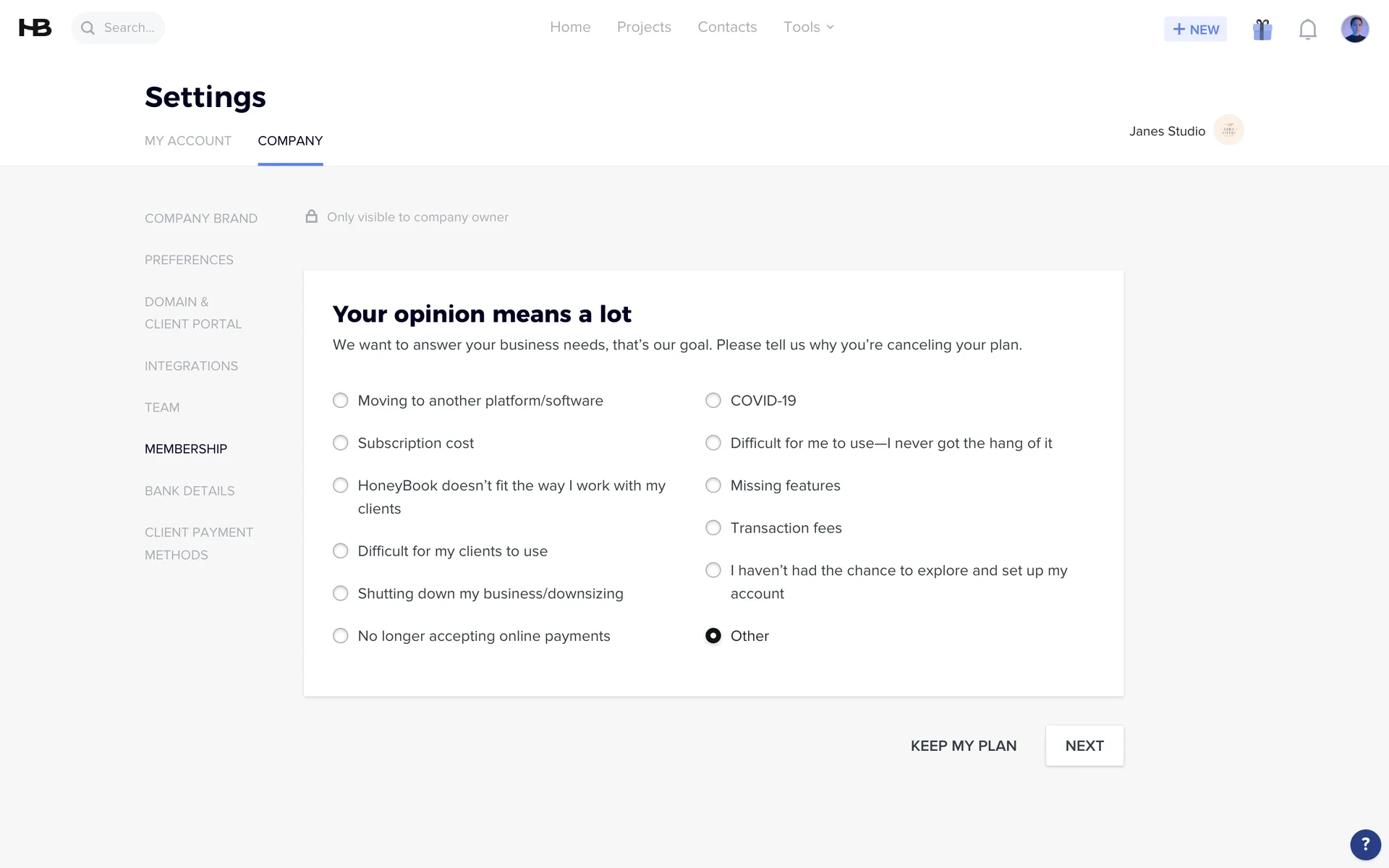Viewport: 1389px width, 868px height.
Task: Select COVID-19 reason
Action: (x=713, y=401)
